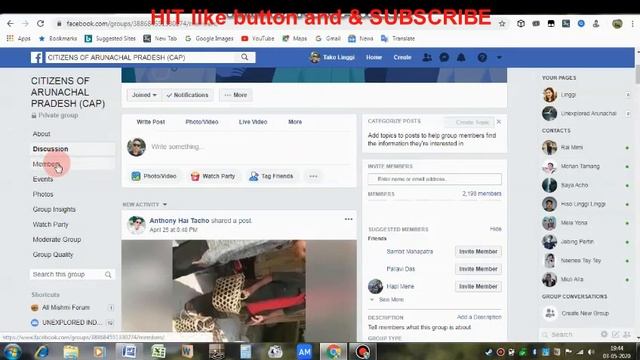Open All Mishmi Forum shortcut
Screen dimensions: 640x360
[65, 308]
